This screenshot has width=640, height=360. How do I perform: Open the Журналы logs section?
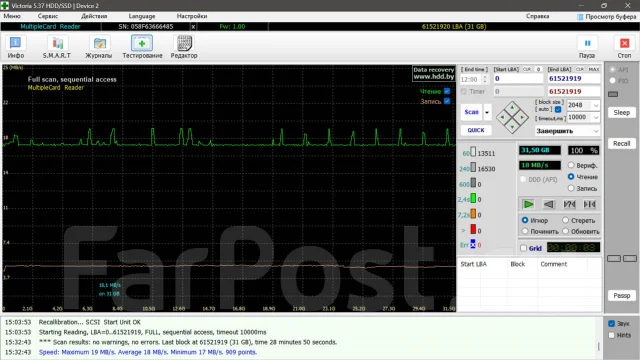(x=98, y=47)
